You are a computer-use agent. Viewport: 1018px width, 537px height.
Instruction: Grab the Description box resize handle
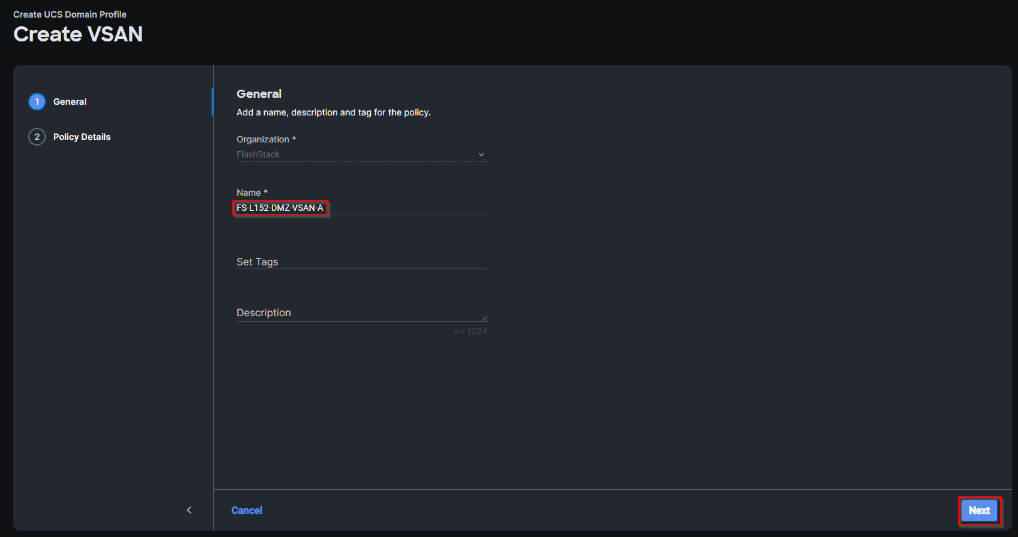click(x=484, y=318)
